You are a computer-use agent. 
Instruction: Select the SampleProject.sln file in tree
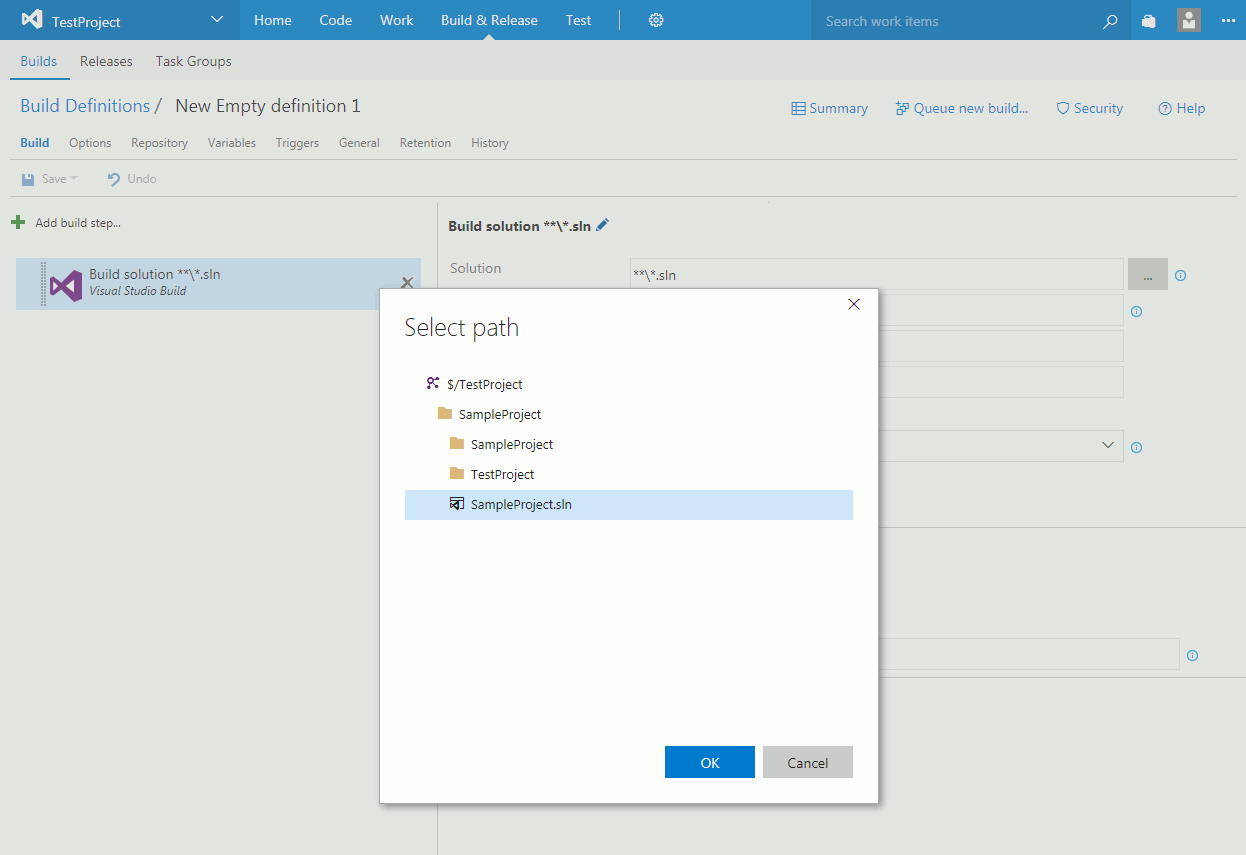tap(521, 505)
